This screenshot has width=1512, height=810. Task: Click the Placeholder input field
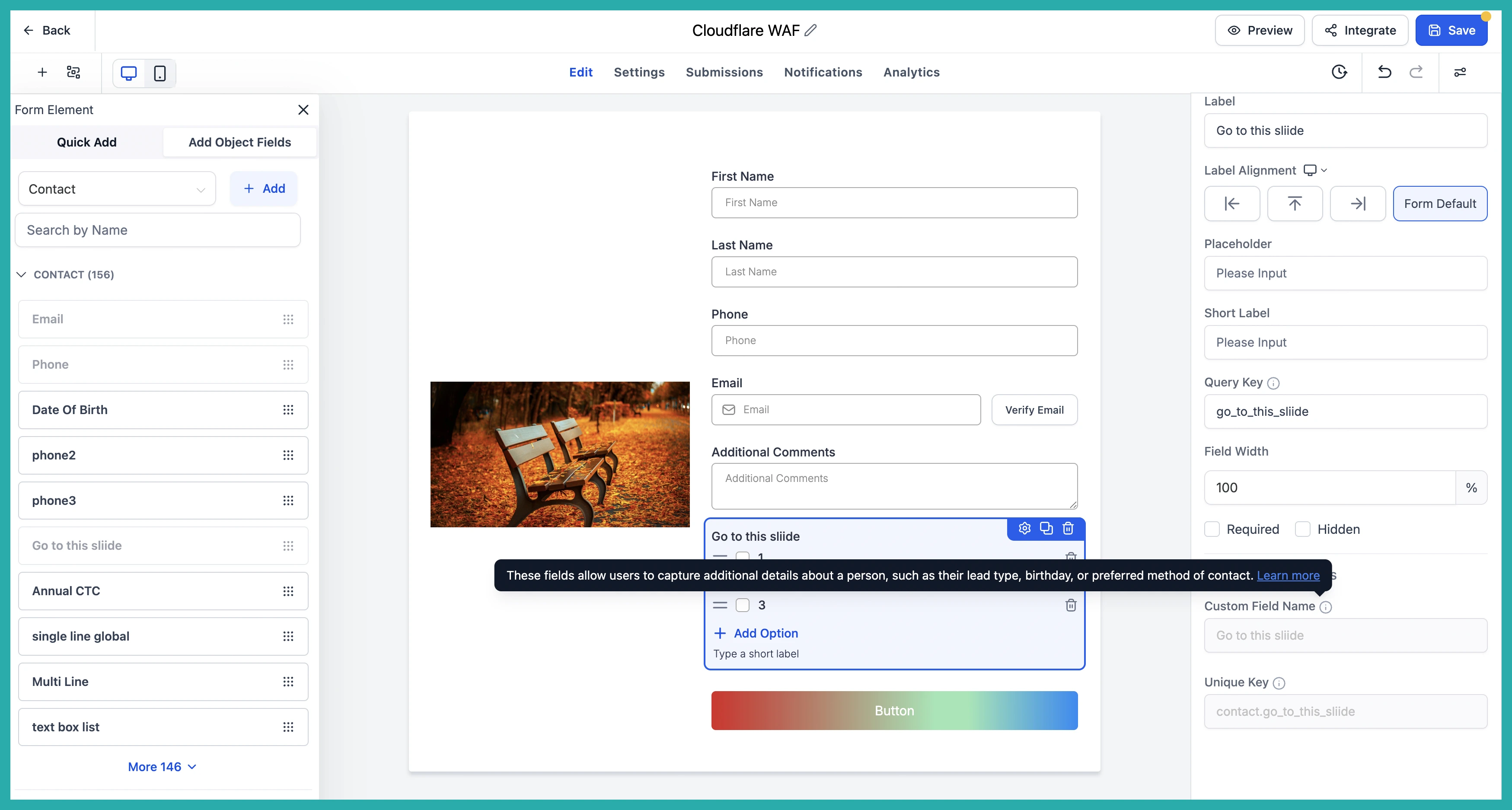pyautogui.click(x=1345, y=273)
